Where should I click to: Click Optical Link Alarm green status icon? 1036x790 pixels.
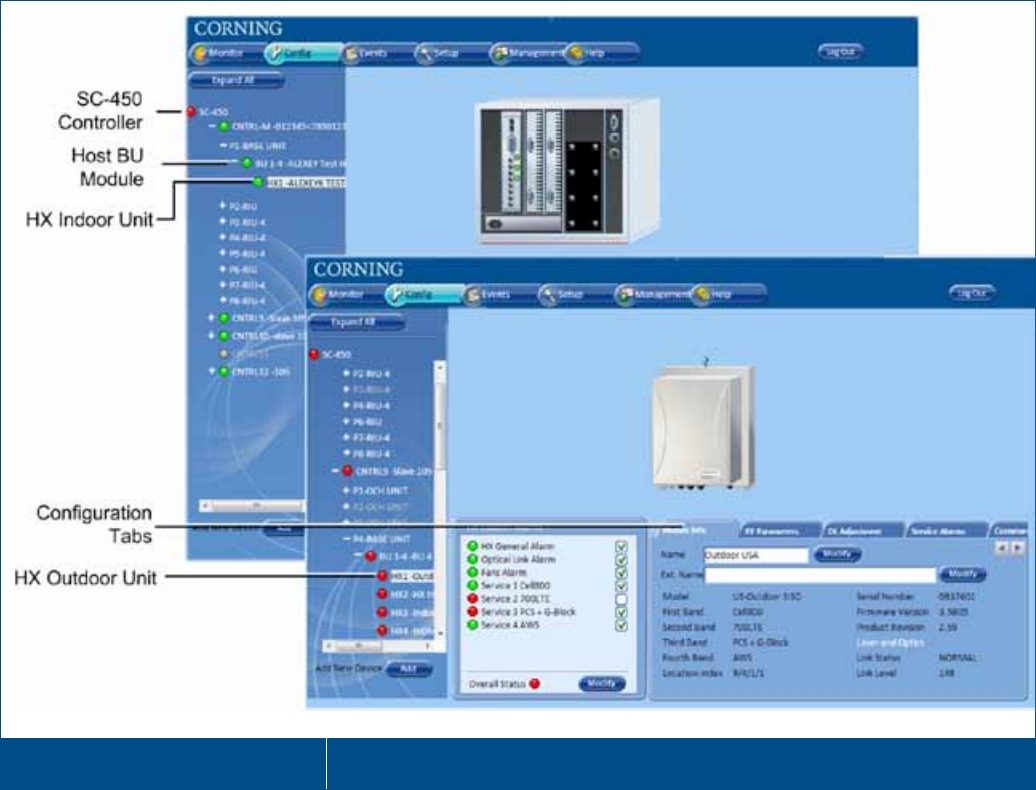pos(472,559)
